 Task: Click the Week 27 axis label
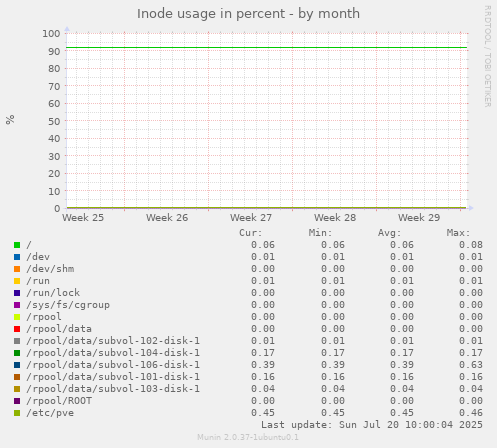click(x=251, y=218)
